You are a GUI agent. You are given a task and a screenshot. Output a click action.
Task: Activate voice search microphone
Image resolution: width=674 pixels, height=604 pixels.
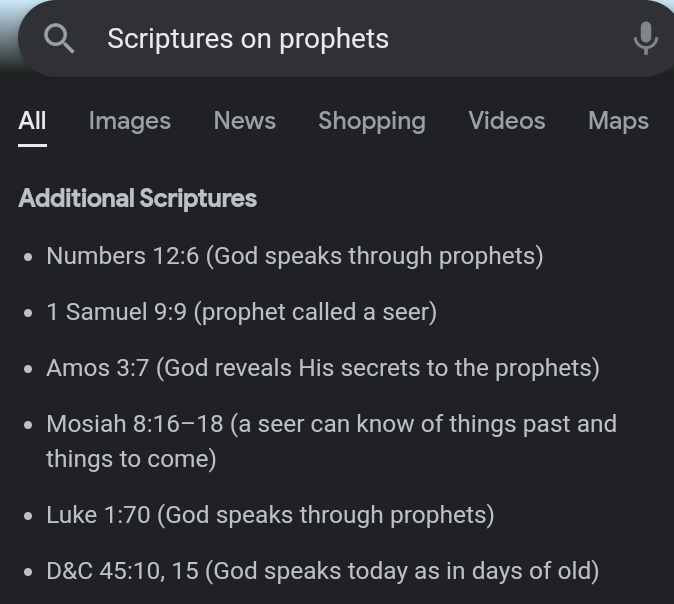[645, 39]
